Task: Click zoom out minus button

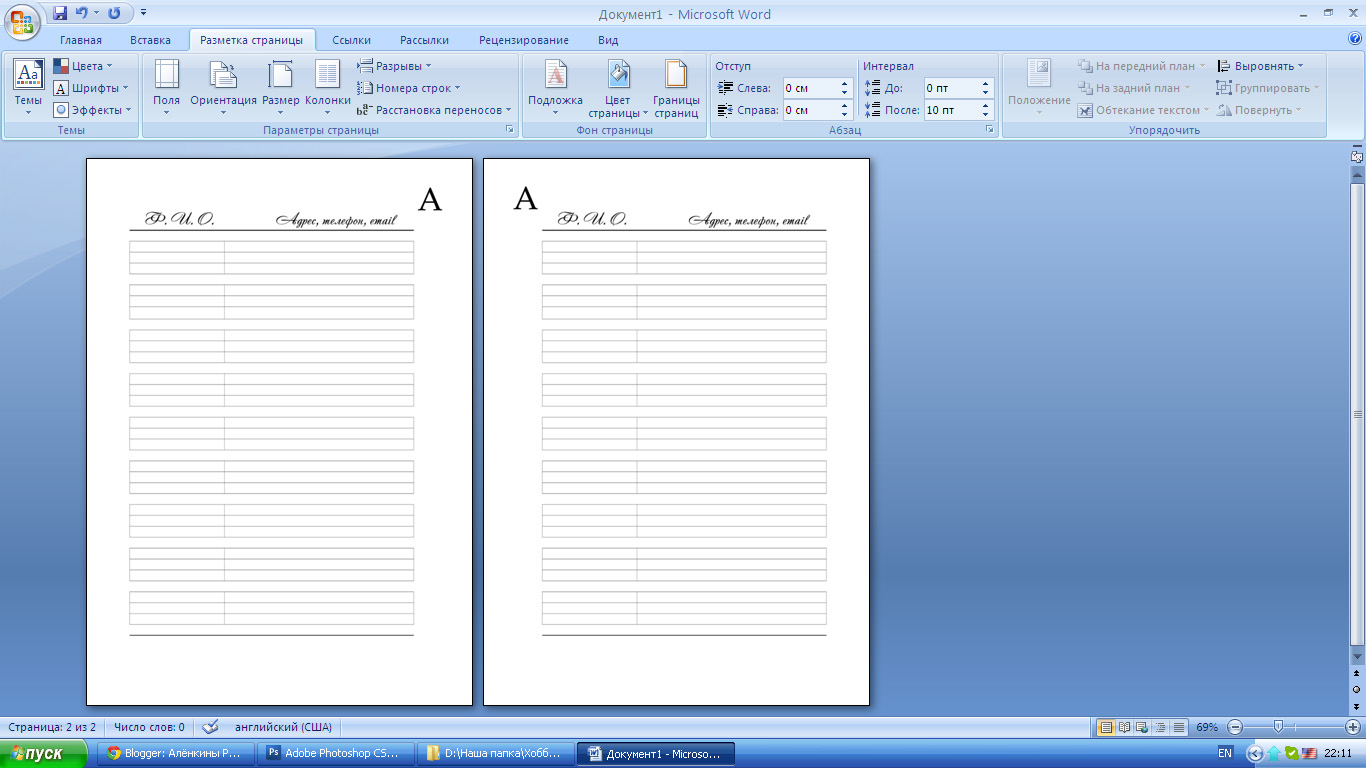Action: coord(1236,727)
